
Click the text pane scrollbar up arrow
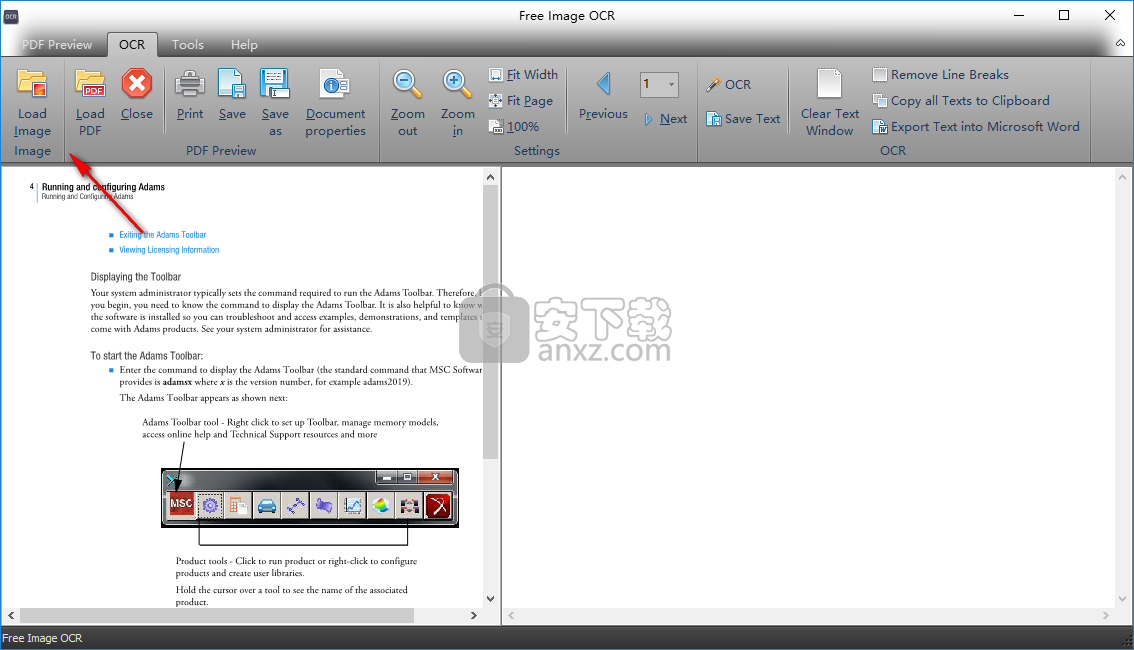pyautogui.click(x=1122, y=177)
